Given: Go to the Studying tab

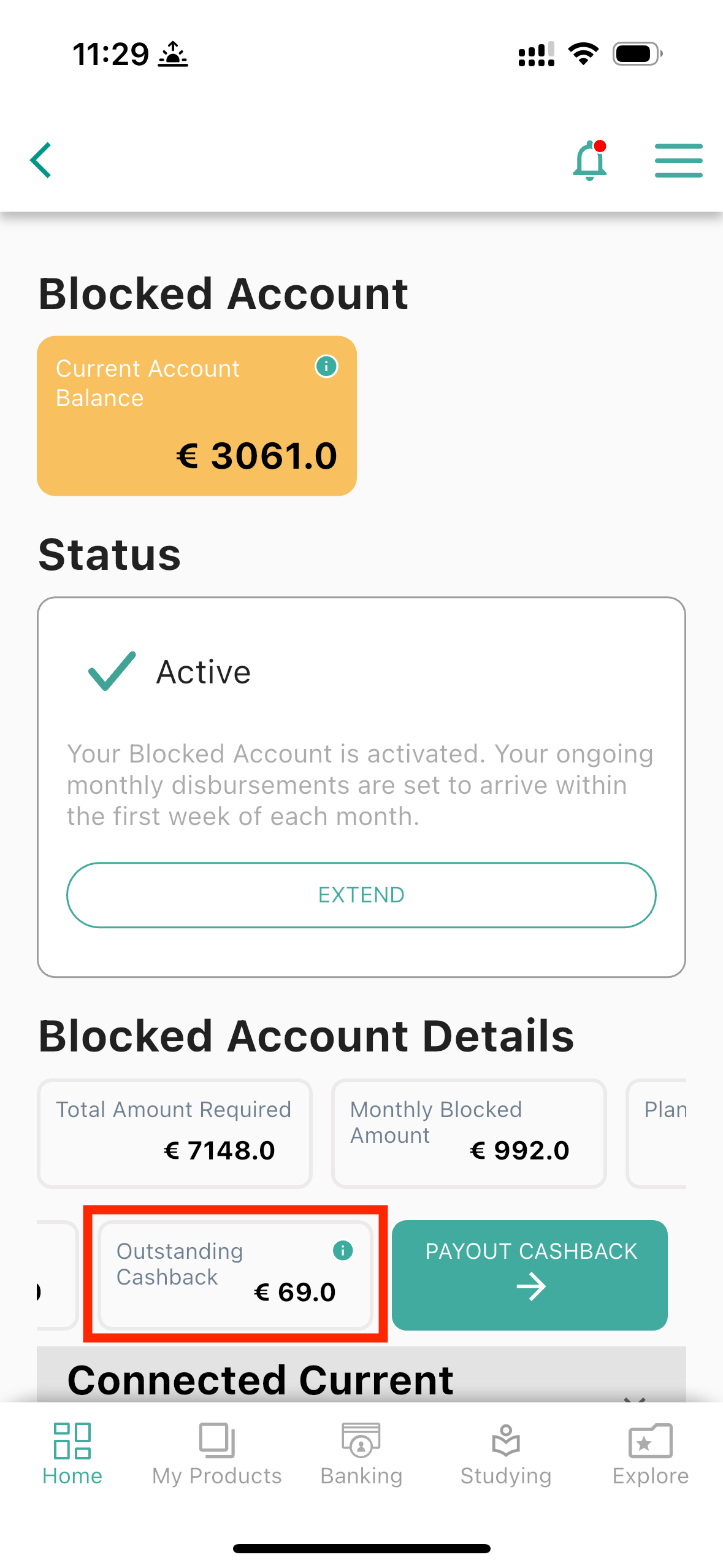Looking at the screenshot, I should tap(506, 1454).
